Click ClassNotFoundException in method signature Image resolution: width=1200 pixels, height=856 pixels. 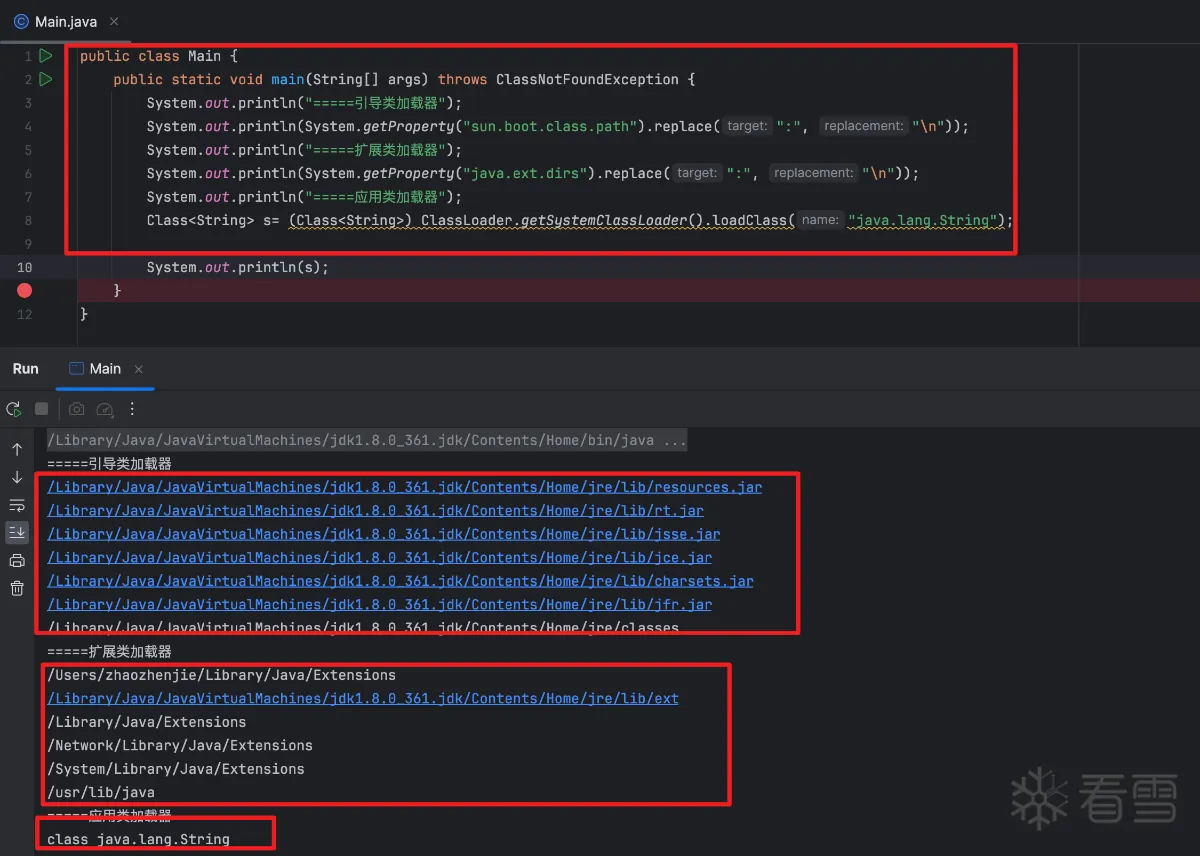[586, 79]
